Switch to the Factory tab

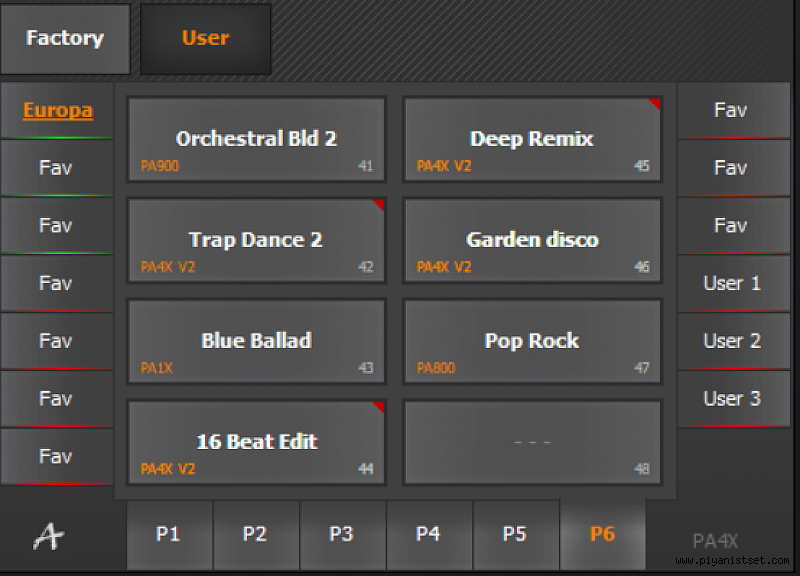click(x=65, y=39)
